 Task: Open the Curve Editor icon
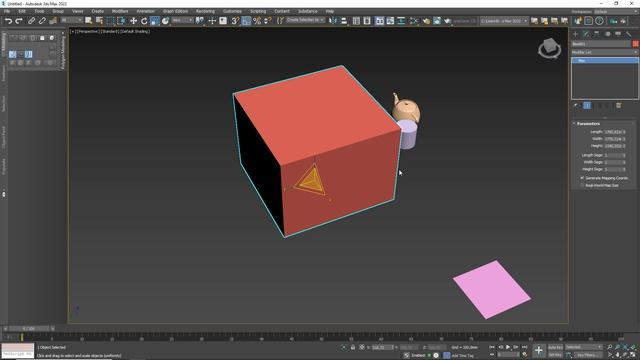pyautogui.click(x=390, y=21)
